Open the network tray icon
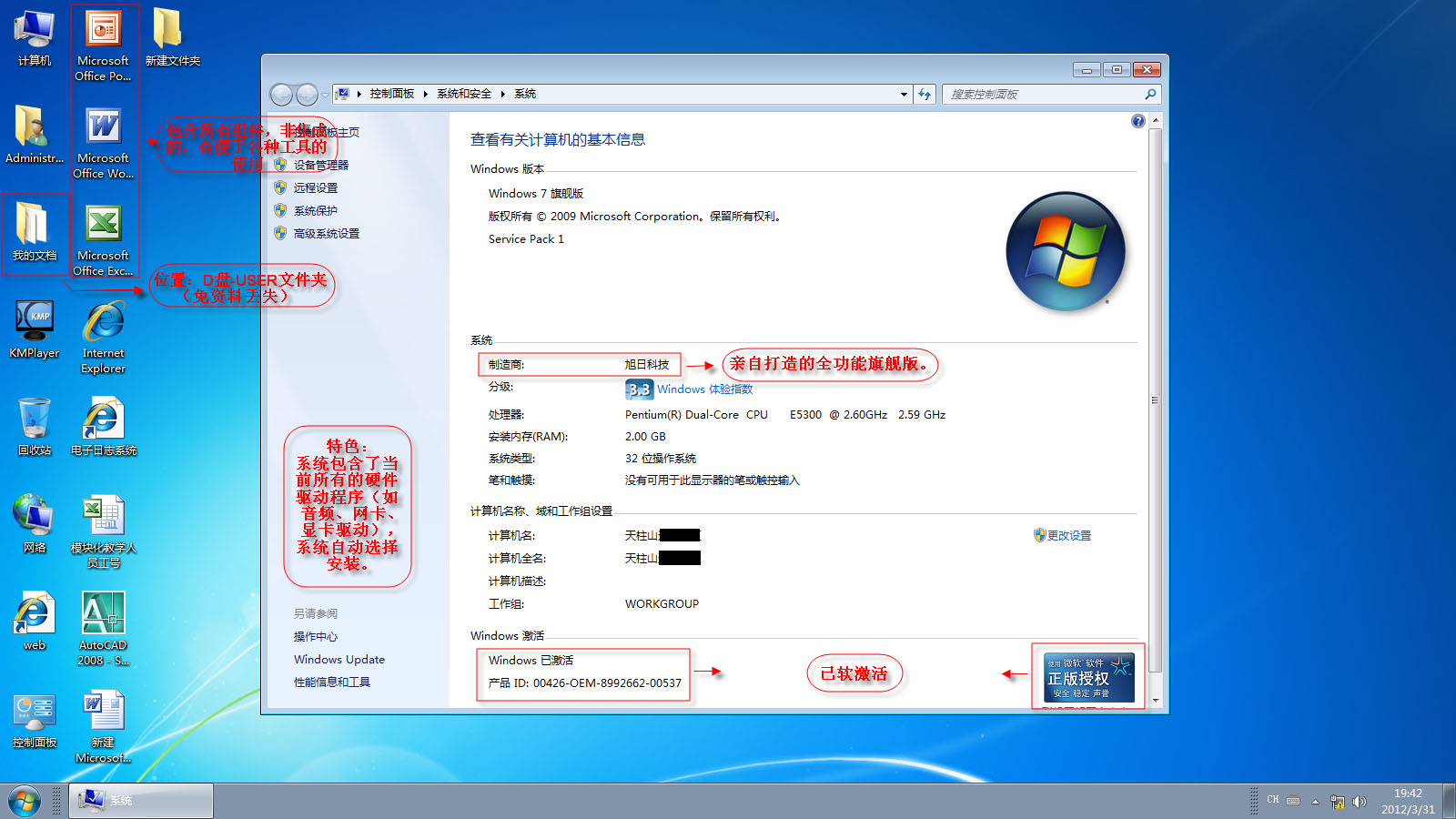The image size is (1456, 819). (x=1337, y=802)
